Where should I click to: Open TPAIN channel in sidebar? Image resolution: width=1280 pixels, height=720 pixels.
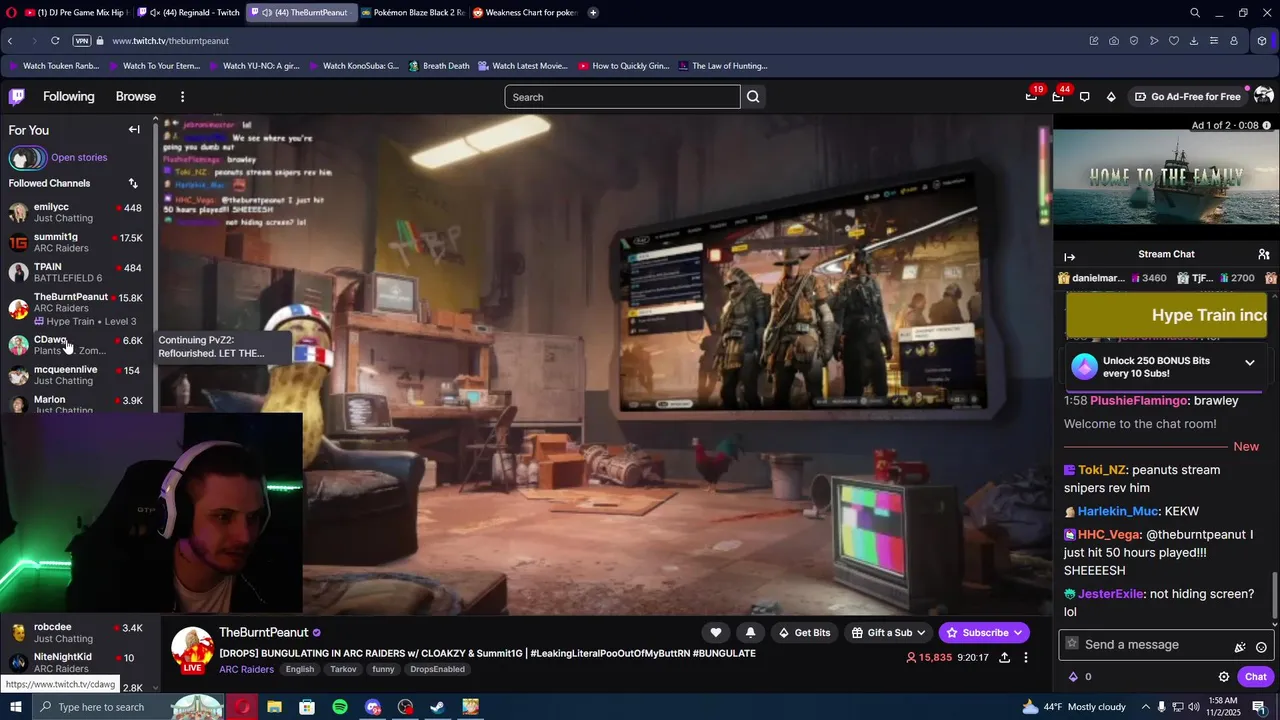pos(76,272)
